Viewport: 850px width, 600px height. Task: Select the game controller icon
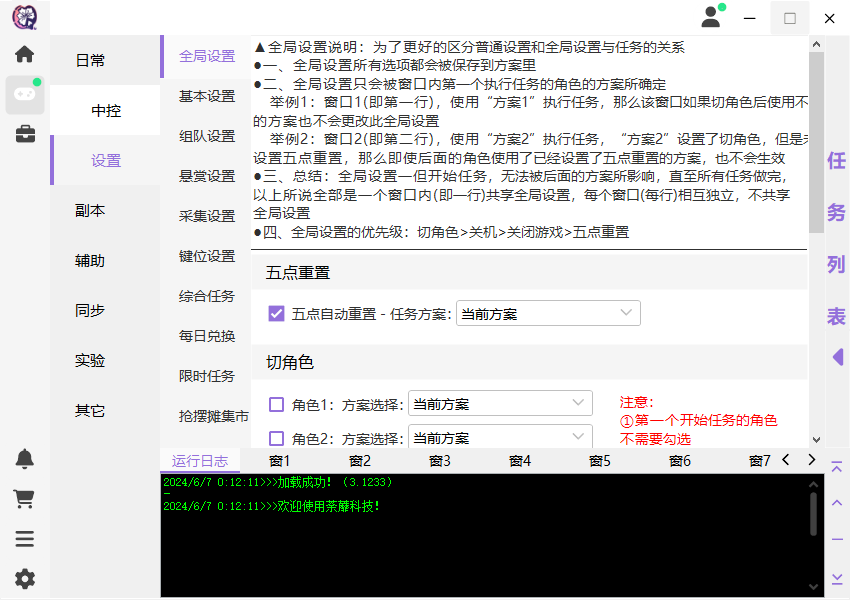[24, 94]
